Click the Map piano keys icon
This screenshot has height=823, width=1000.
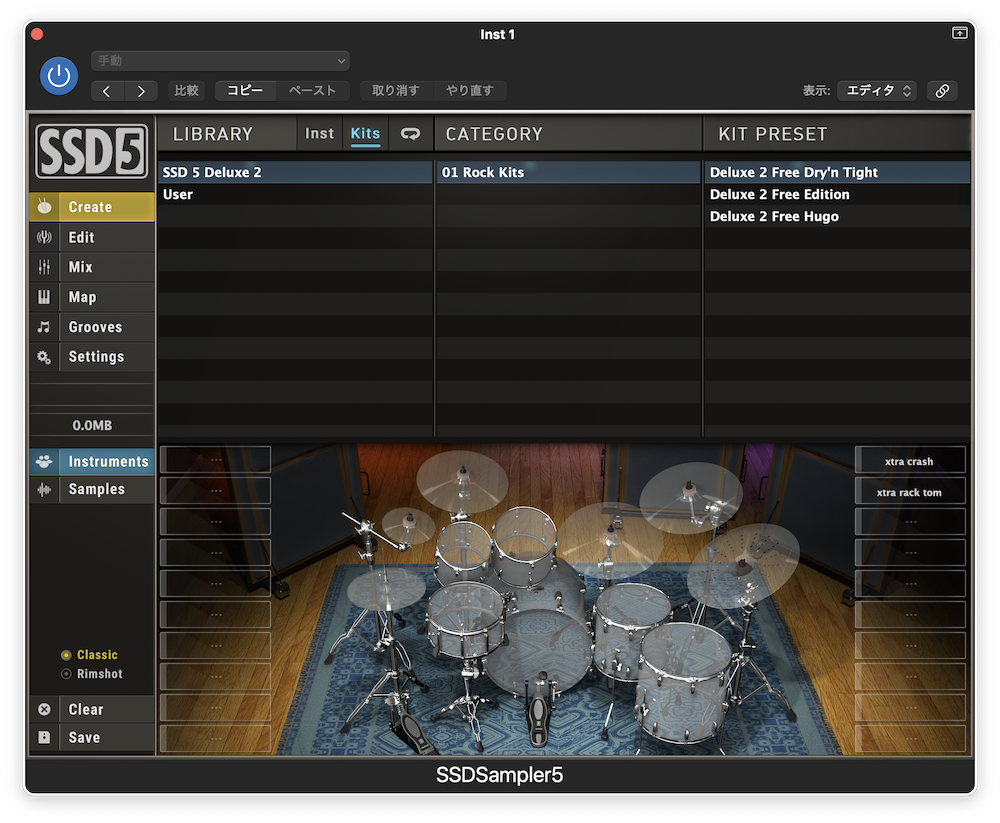coord(44,297)
